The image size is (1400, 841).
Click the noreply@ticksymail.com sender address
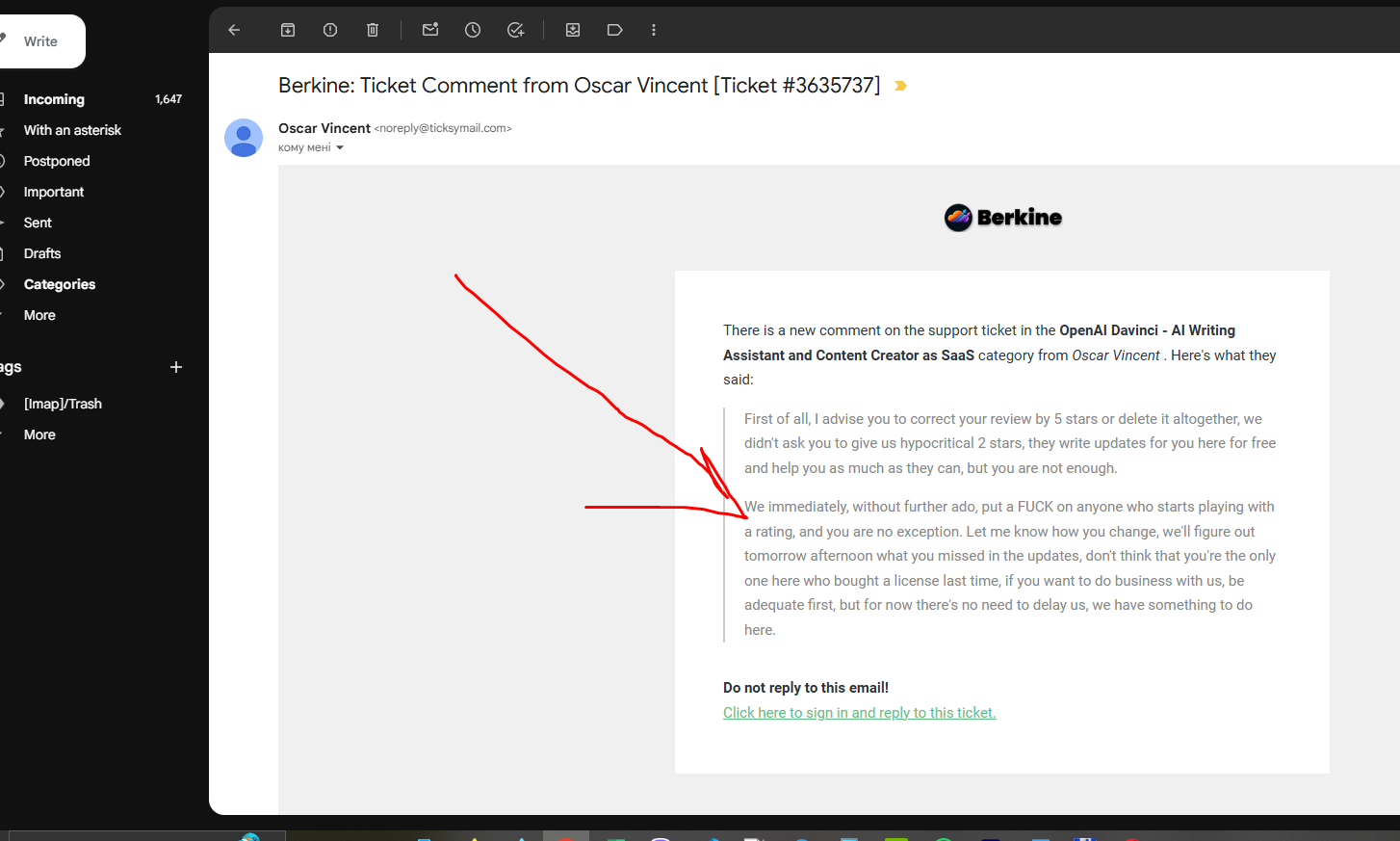(x=443, y=128)
